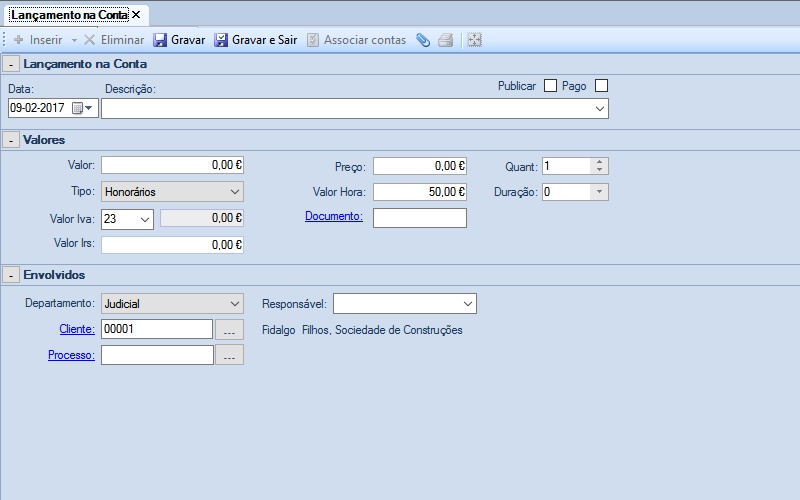
Task: Open the Cliente link
Action: click(77, 329)
